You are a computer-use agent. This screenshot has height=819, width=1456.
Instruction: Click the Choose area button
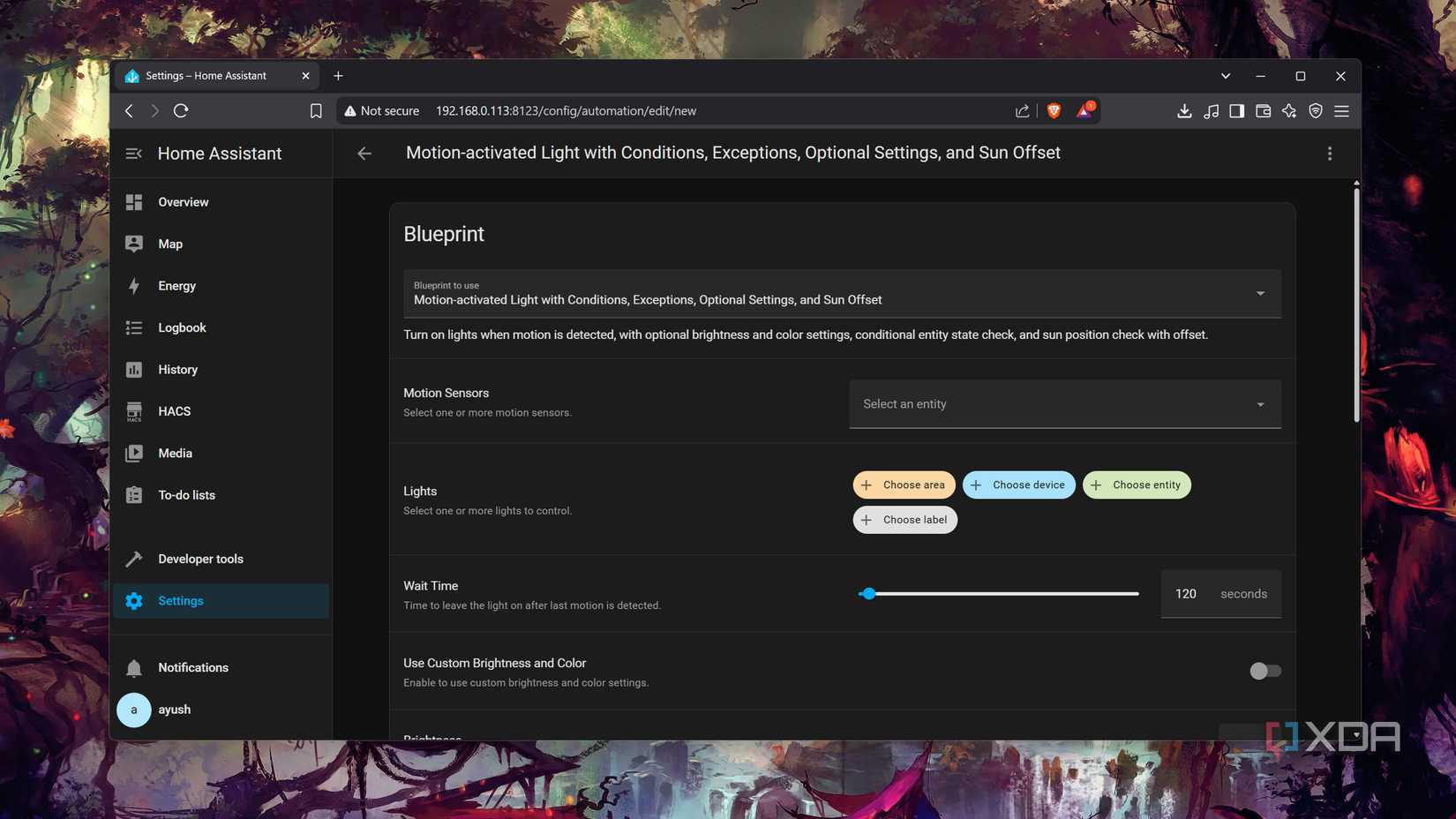(904, 485)
